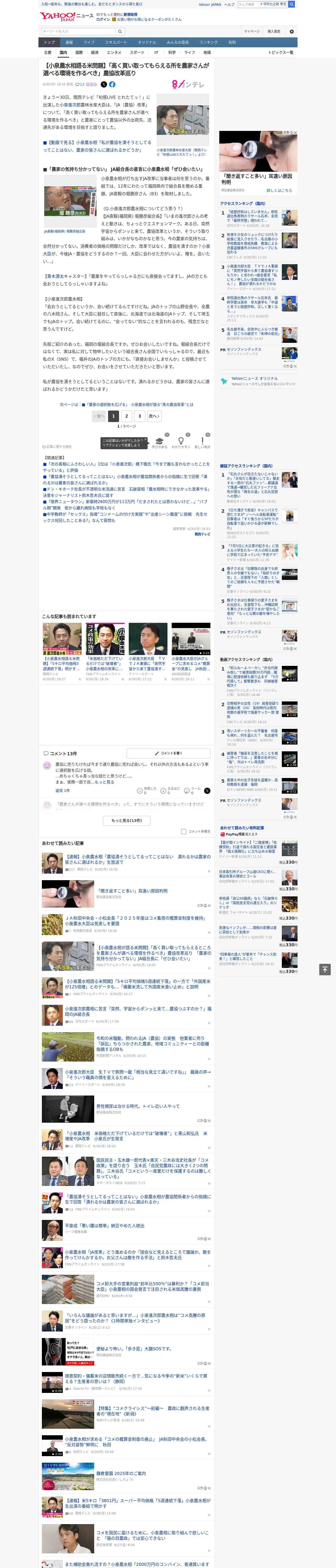The image size is (336, 1568).
Task: Click the article's main photo of Koizumi
Action: click(183, 120)
